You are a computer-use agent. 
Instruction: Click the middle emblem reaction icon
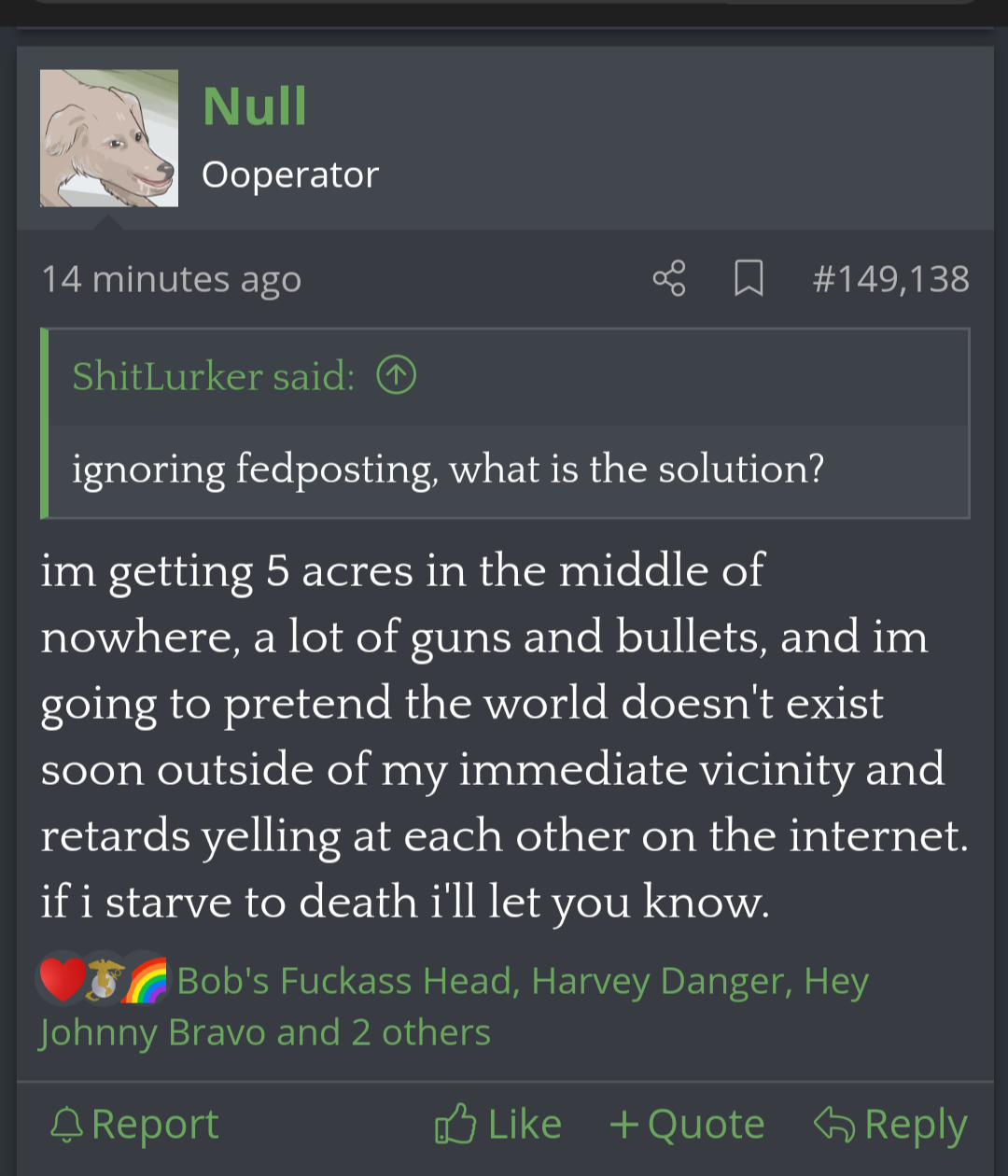[x=105, y=981]
